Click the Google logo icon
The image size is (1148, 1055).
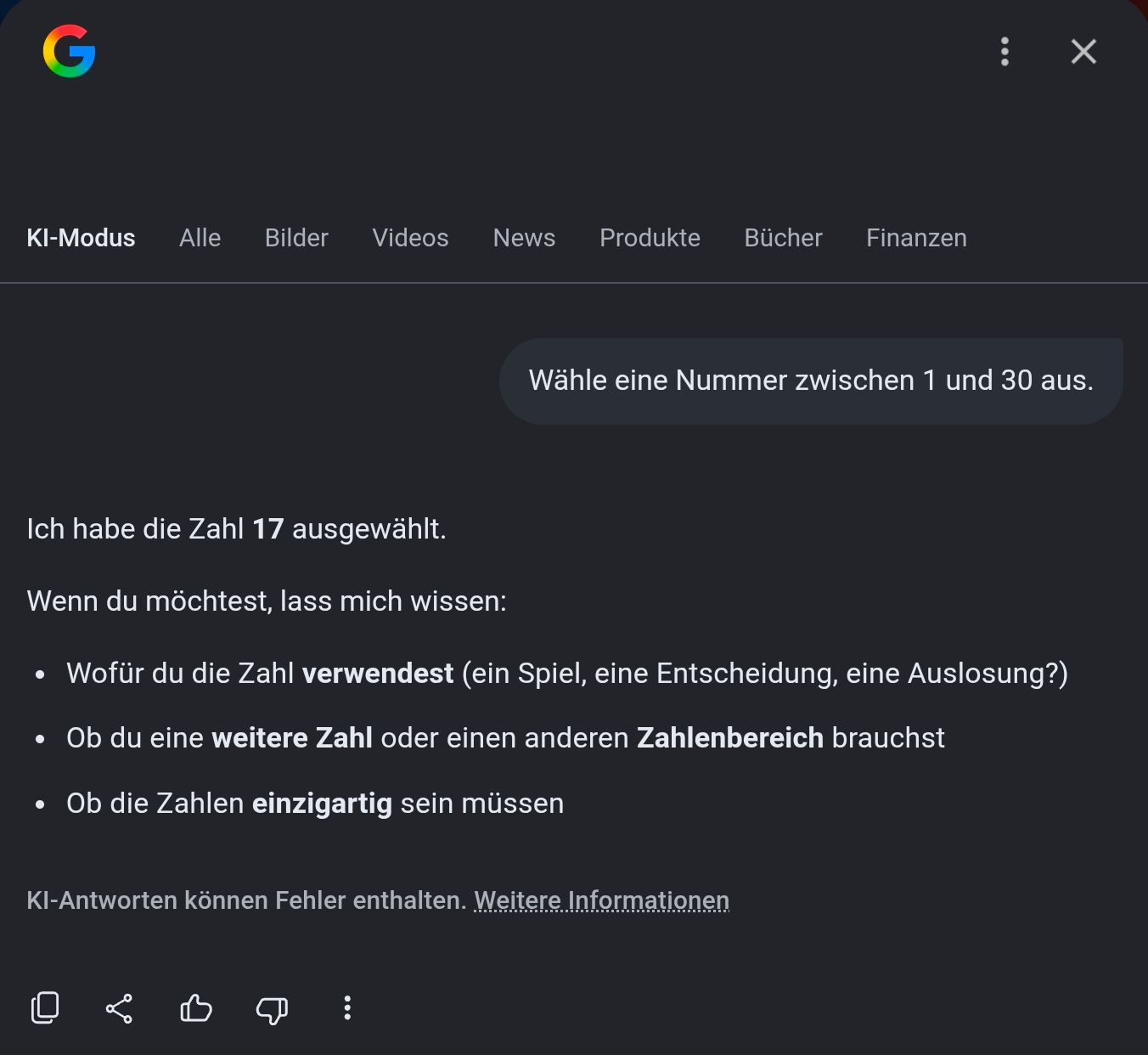click(x=69, y=51)
